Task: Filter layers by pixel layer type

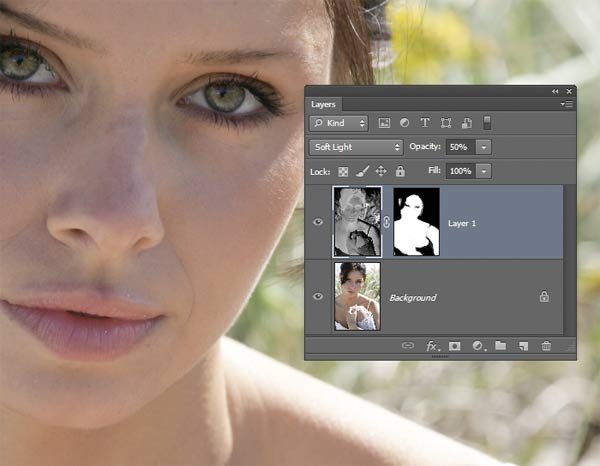Action: click(384, 123)
